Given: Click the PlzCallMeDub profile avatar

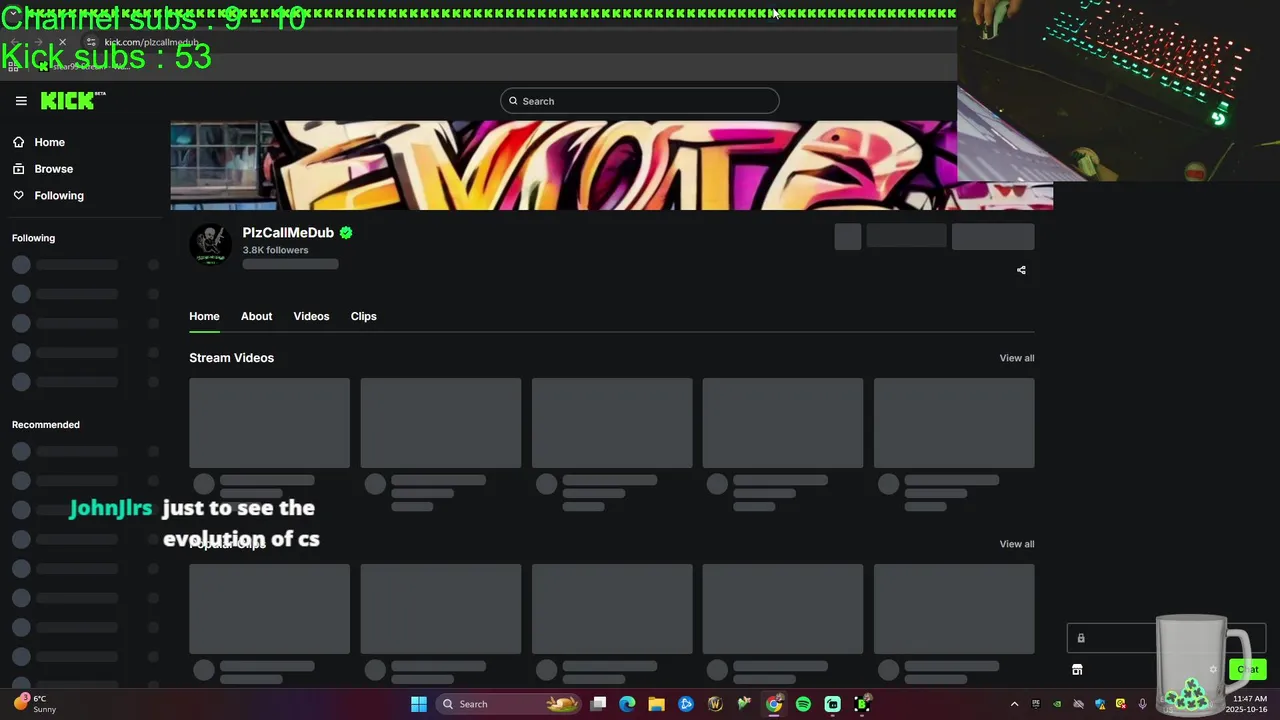Looking at the screenshot, I should point(210,245).
